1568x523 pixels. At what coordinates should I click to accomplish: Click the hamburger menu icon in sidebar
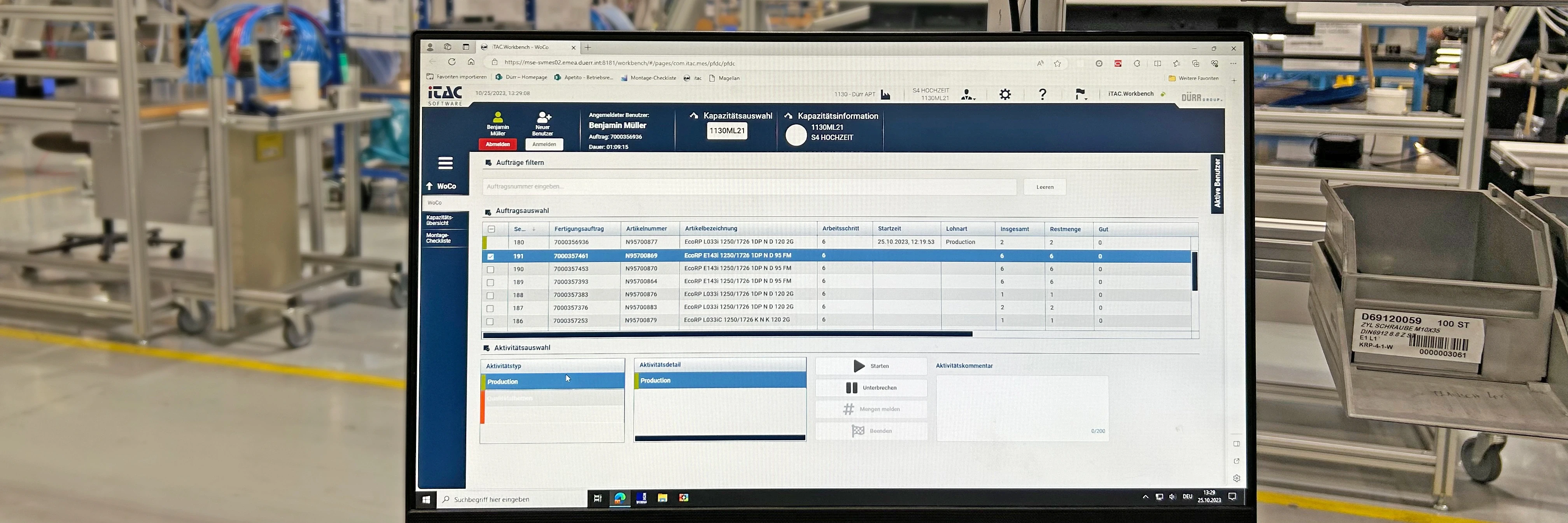(x=445, y=163)
